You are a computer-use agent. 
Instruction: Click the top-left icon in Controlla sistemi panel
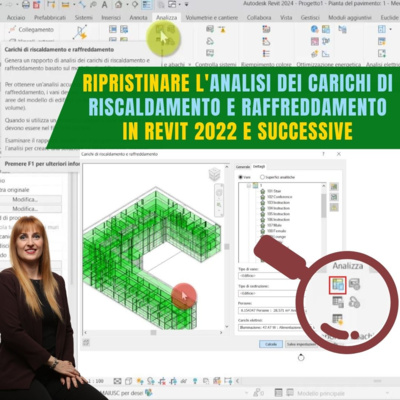(210, 29)
